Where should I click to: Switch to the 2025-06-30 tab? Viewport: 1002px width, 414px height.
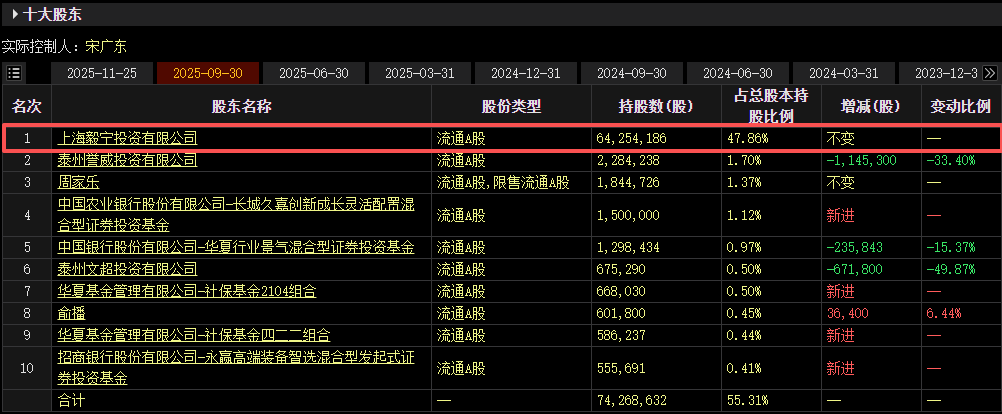pyautogui.click(x=314, y=73)
